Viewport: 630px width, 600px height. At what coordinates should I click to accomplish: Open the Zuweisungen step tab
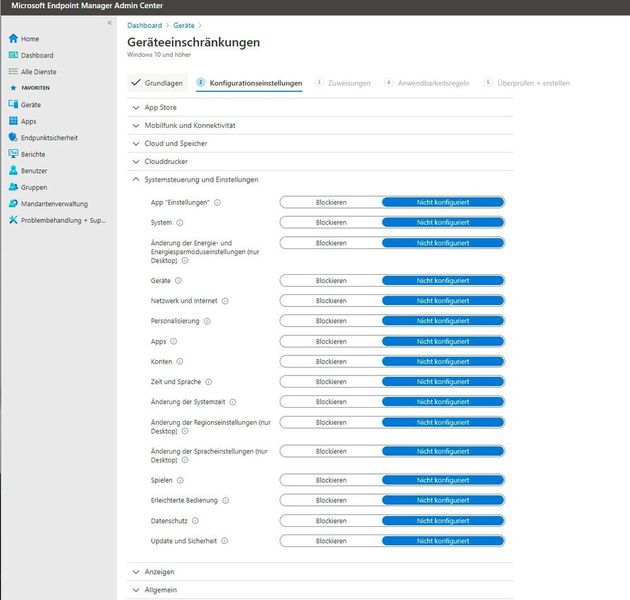(x=343, y=83)
